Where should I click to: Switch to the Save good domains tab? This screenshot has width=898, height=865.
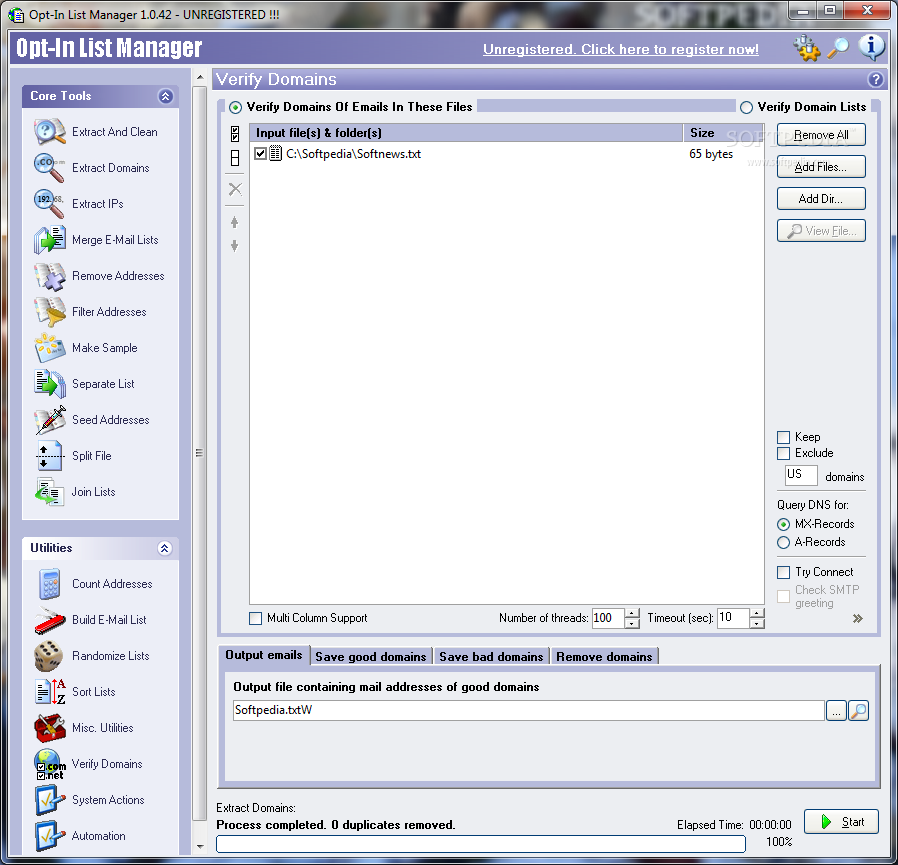tap(371, 656)
